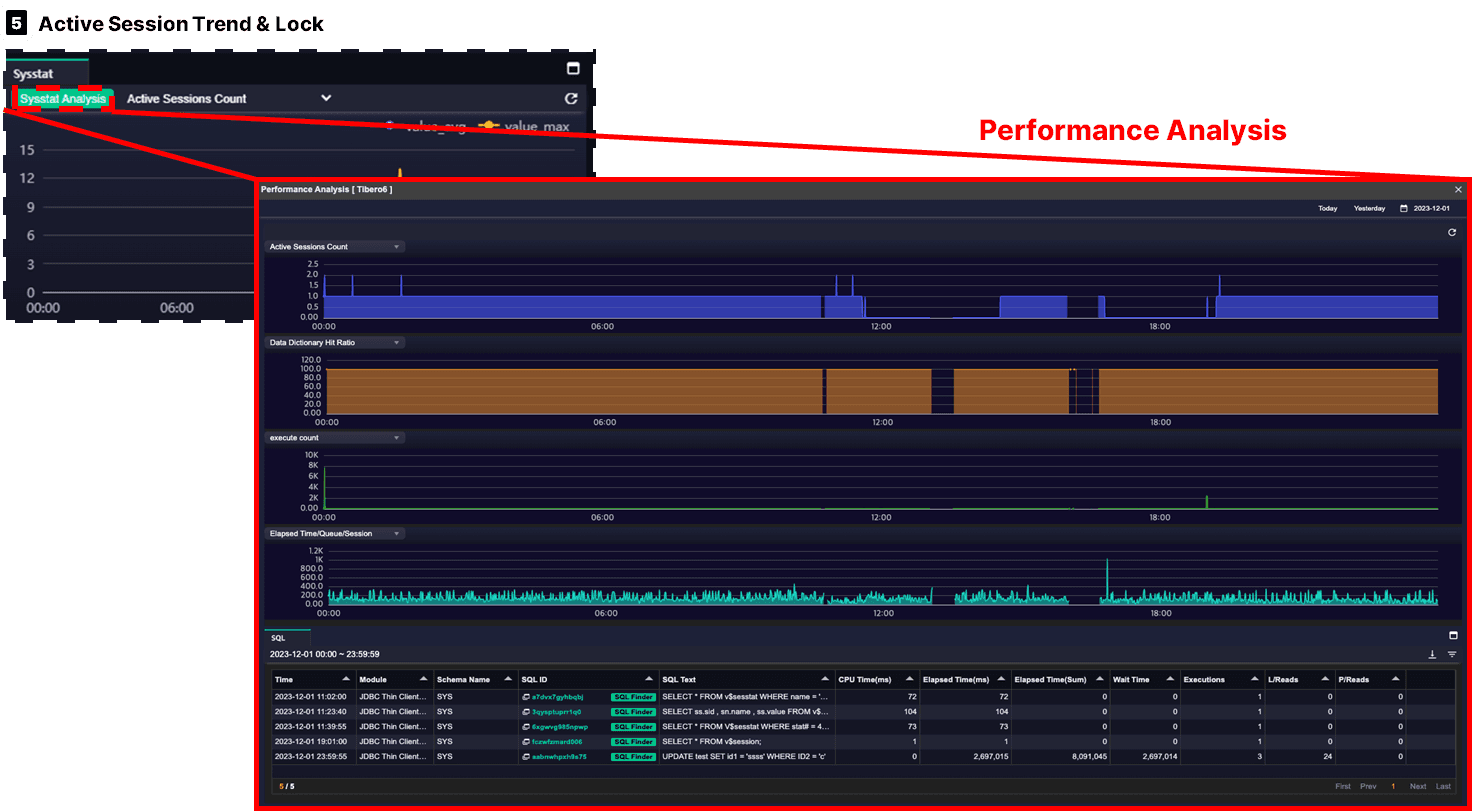The height and width of the screenshot is (811, 1472).
Task: Refresh the Sysstat chart panel
Action: pyautogui.click(x=571, y=99)
